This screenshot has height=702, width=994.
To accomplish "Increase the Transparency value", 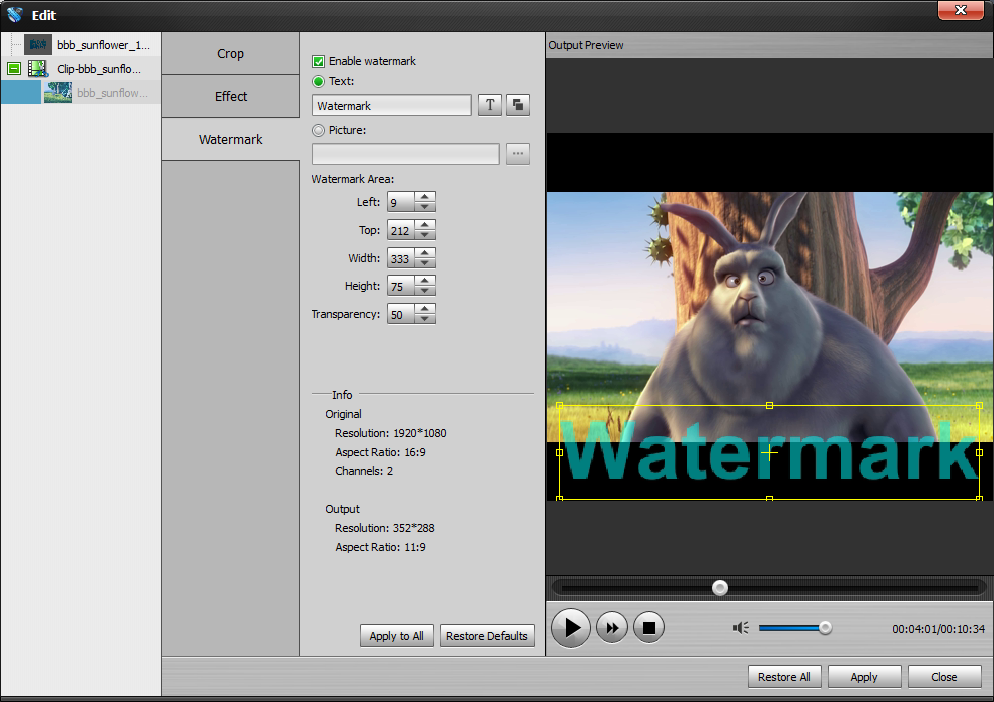I will coord(425,308).
